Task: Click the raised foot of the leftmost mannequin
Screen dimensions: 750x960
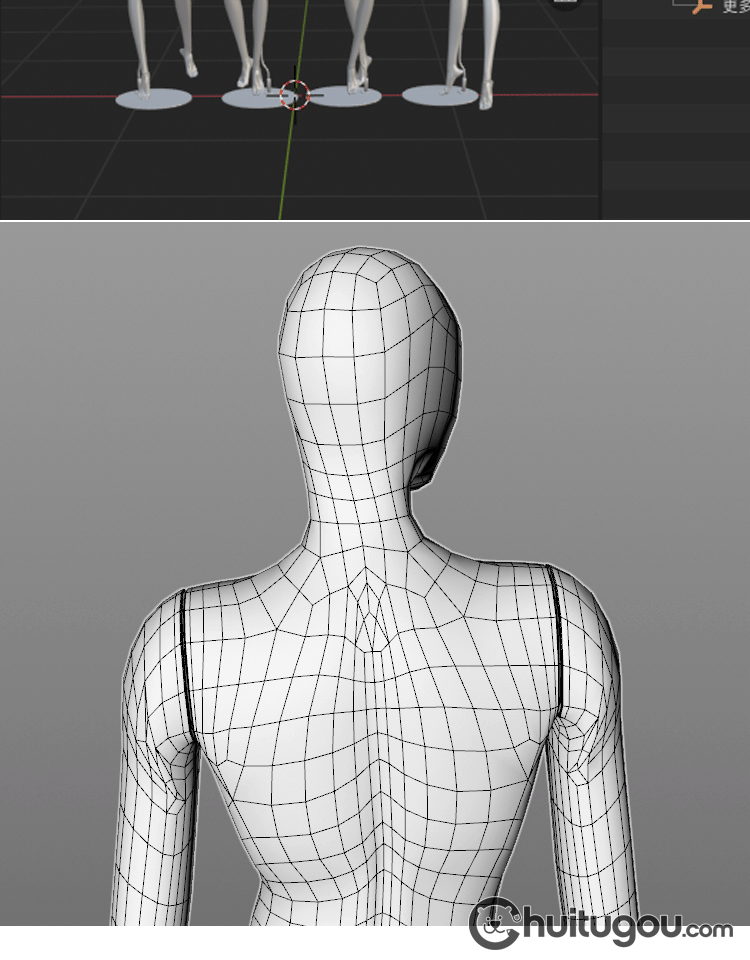Action: click(189, 64)
